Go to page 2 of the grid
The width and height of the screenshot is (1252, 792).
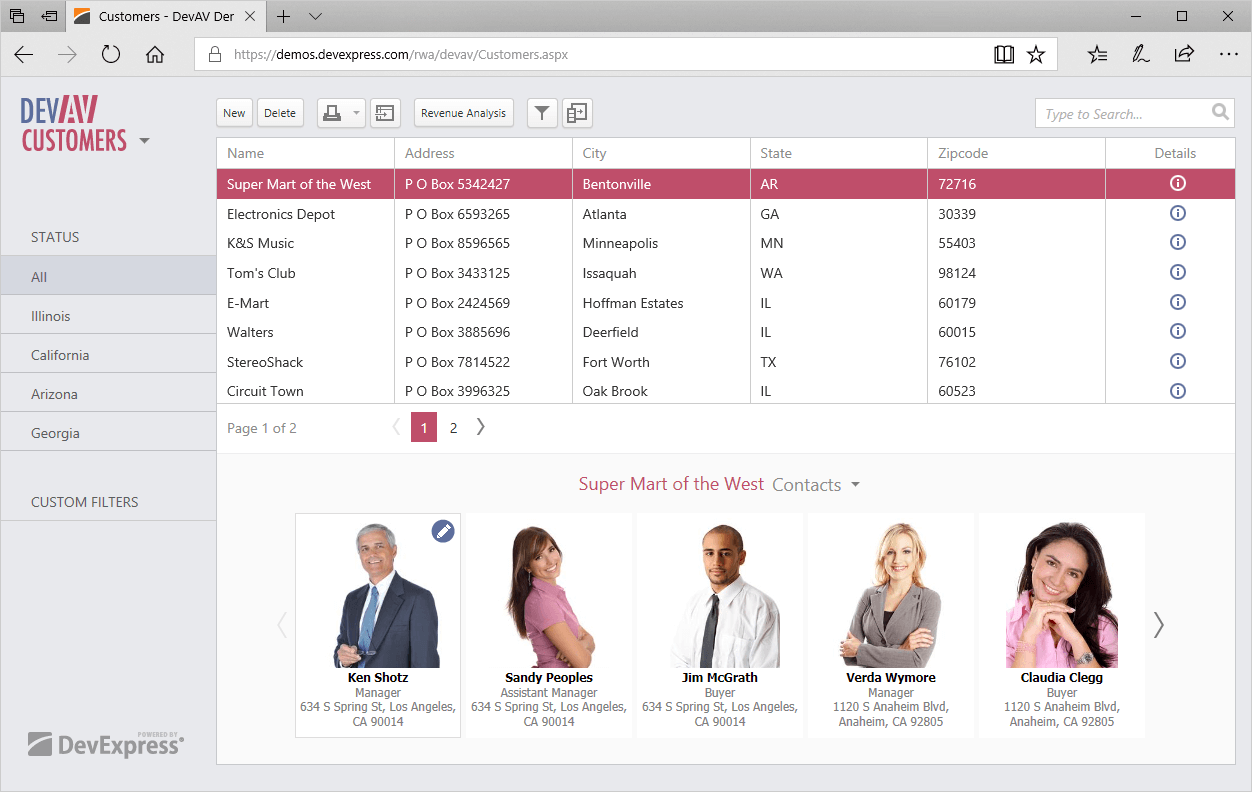[453, 428]
